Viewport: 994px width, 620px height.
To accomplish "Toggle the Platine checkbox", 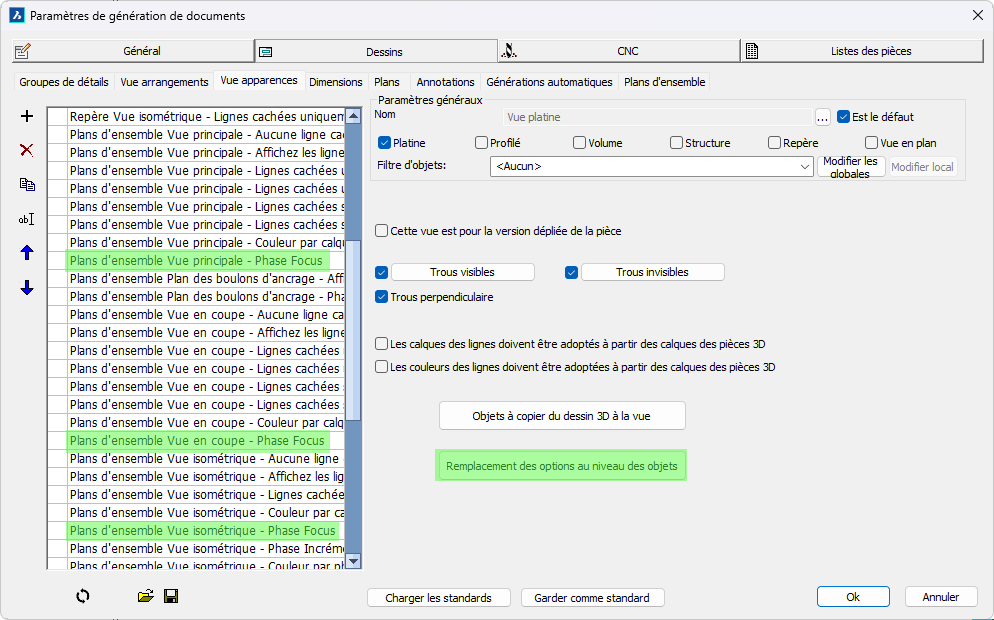I will click(x=384, y=143).
